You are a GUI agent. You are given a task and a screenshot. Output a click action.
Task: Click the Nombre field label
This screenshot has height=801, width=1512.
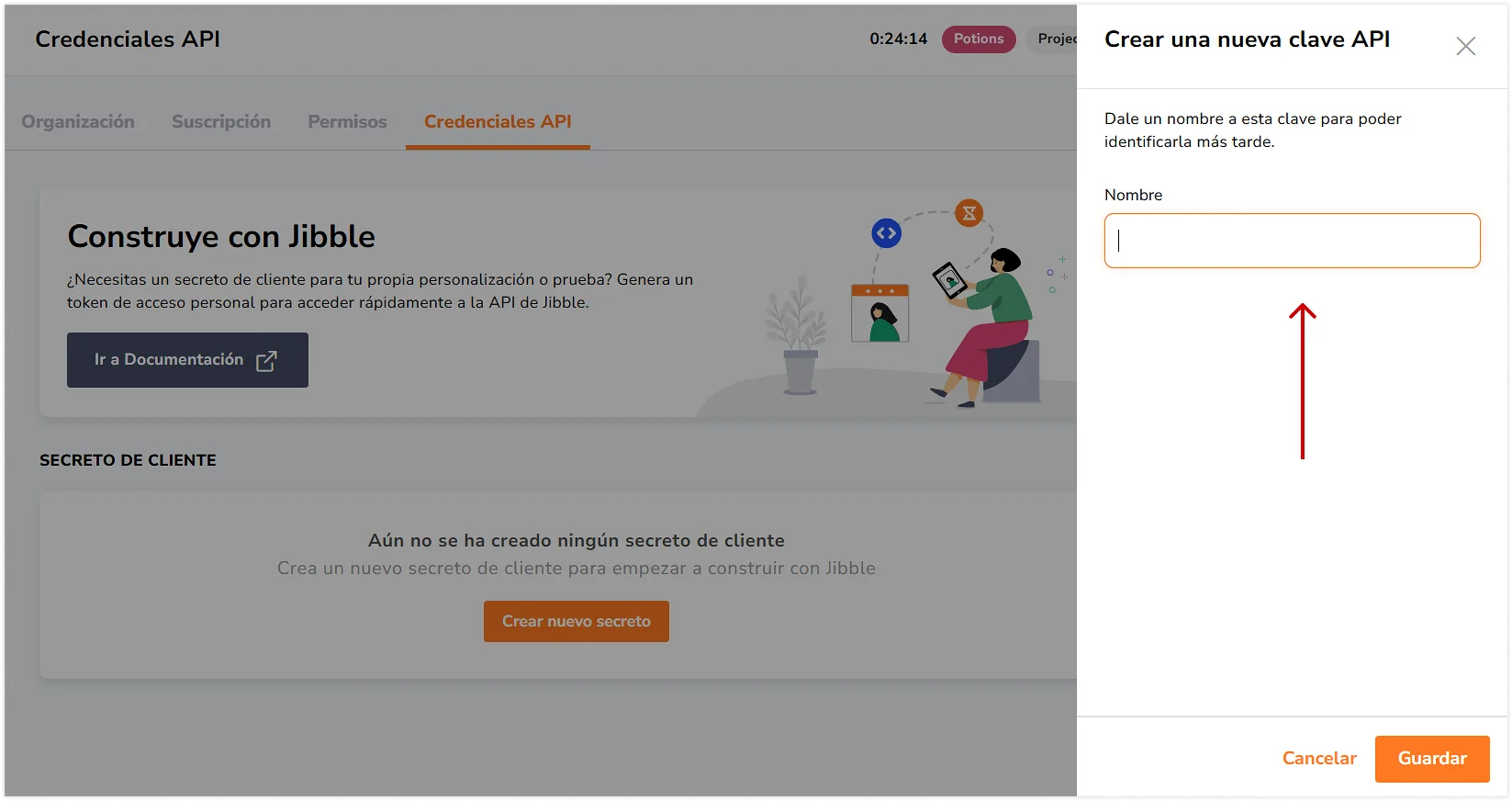coord(1133,195)
